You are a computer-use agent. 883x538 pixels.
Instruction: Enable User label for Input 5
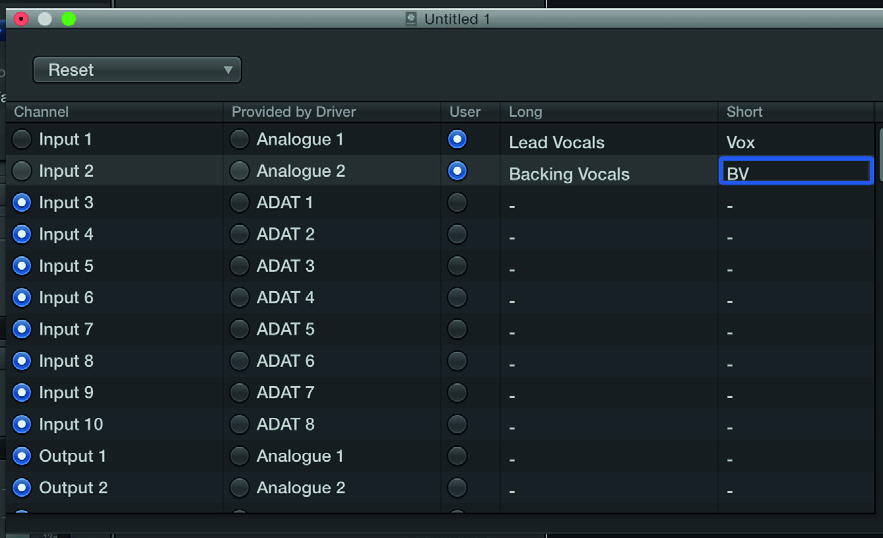[457, 265]
